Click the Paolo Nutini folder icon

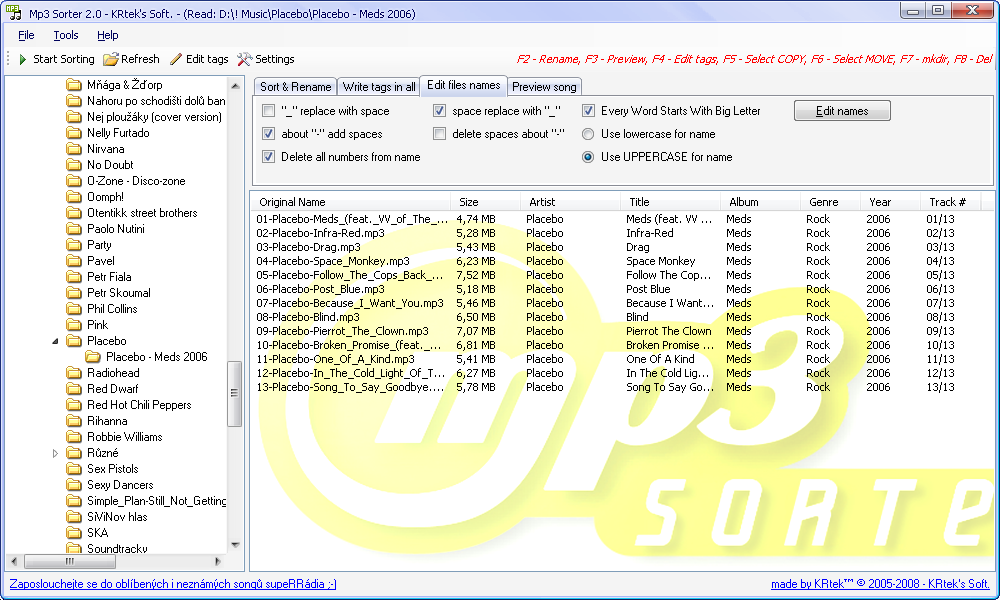click(74, 229)
